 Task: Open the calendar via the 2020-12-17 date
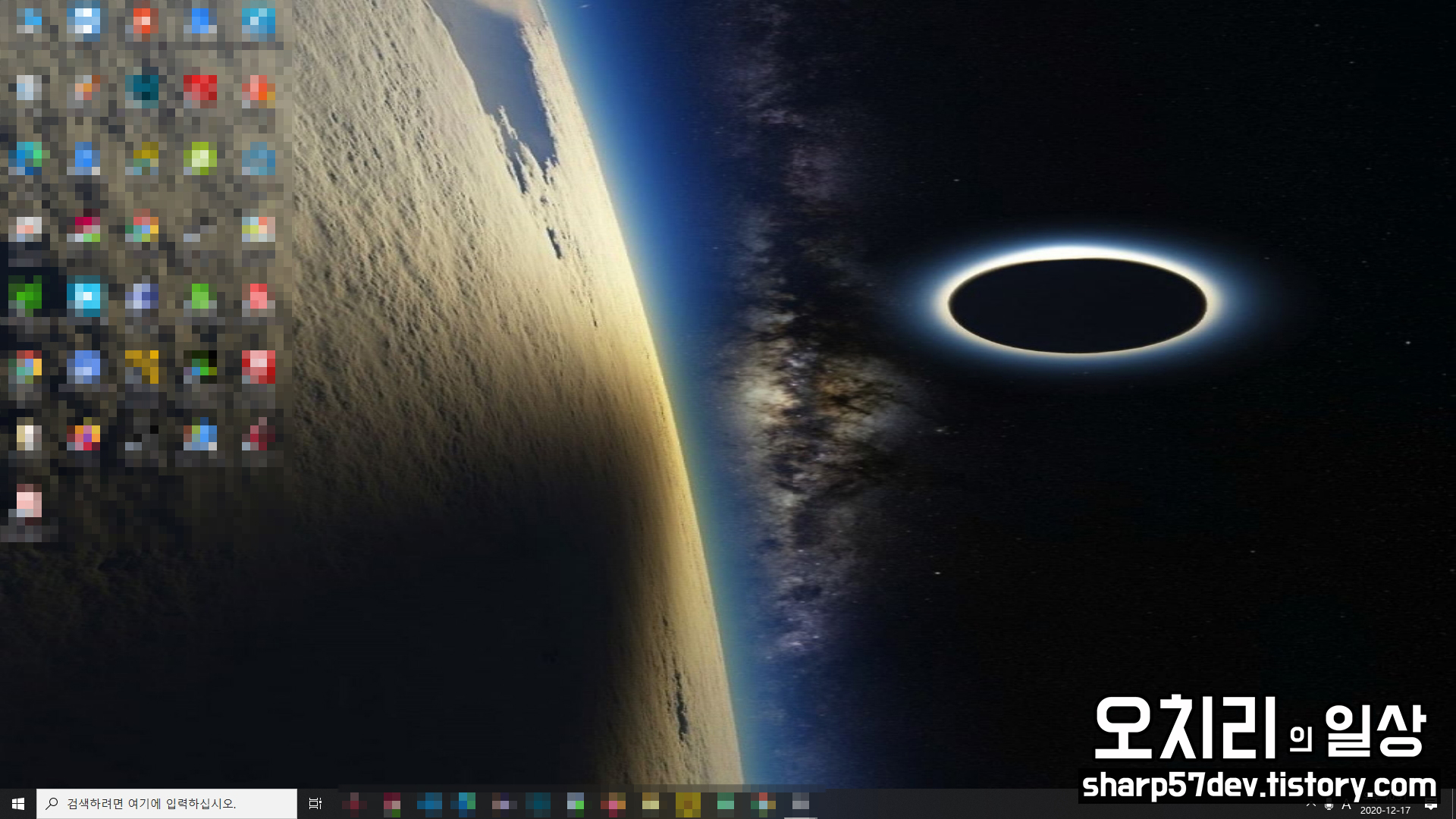1385,809
